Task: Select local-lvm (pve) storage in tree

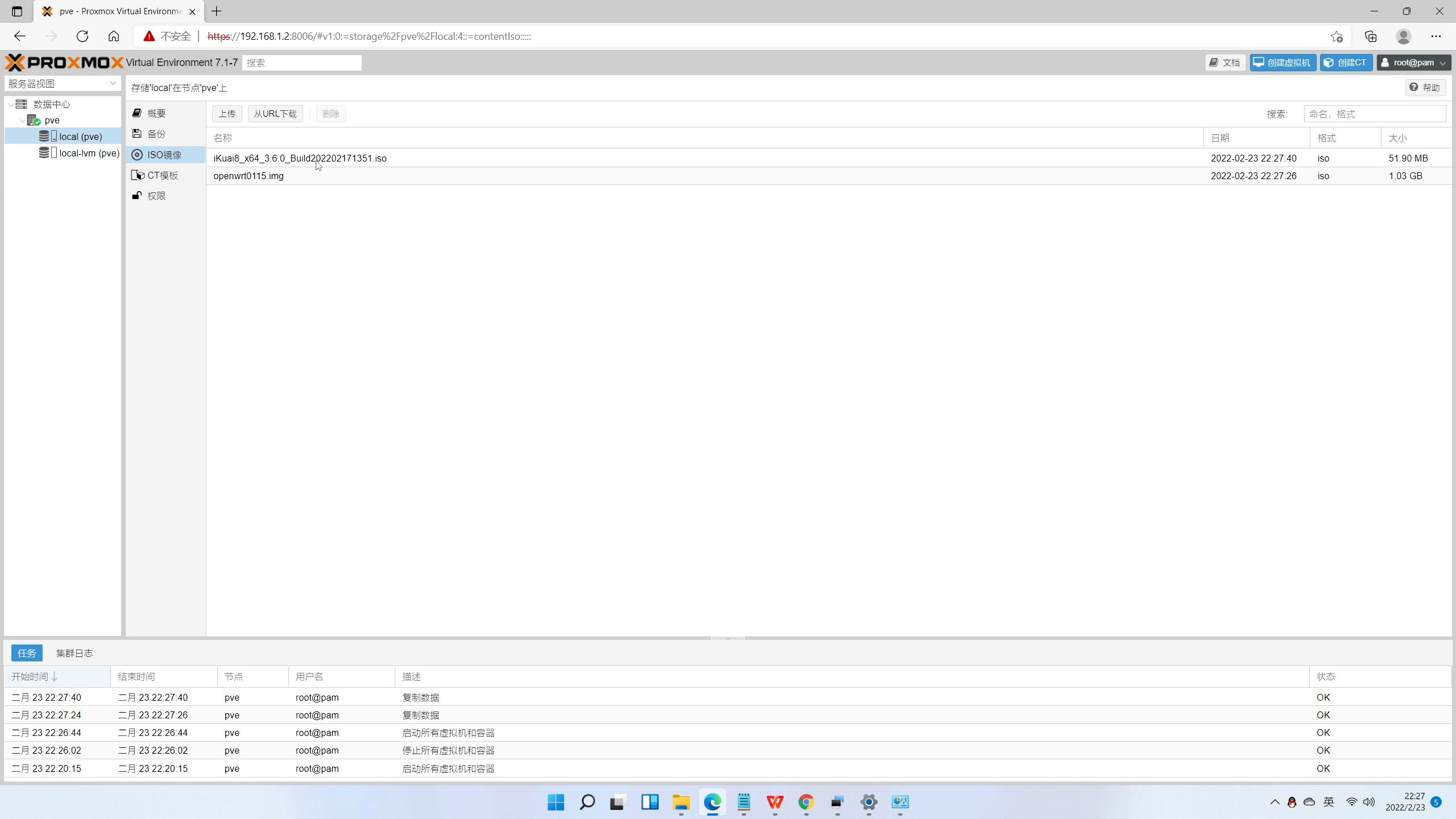Action: [x=89, y=153]
